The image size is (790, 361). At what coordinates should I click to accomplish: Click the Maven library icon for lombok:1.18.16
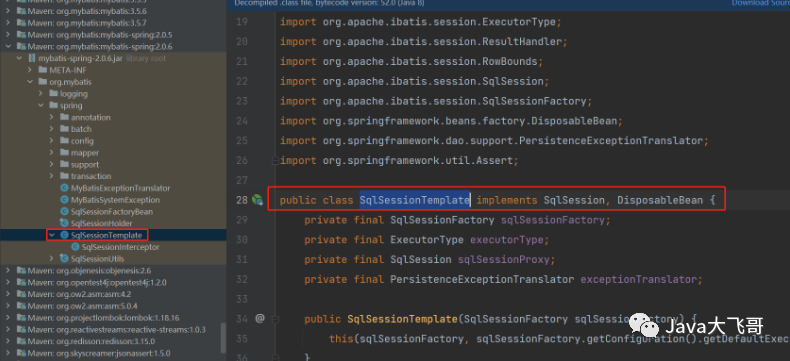pos(21,318)
